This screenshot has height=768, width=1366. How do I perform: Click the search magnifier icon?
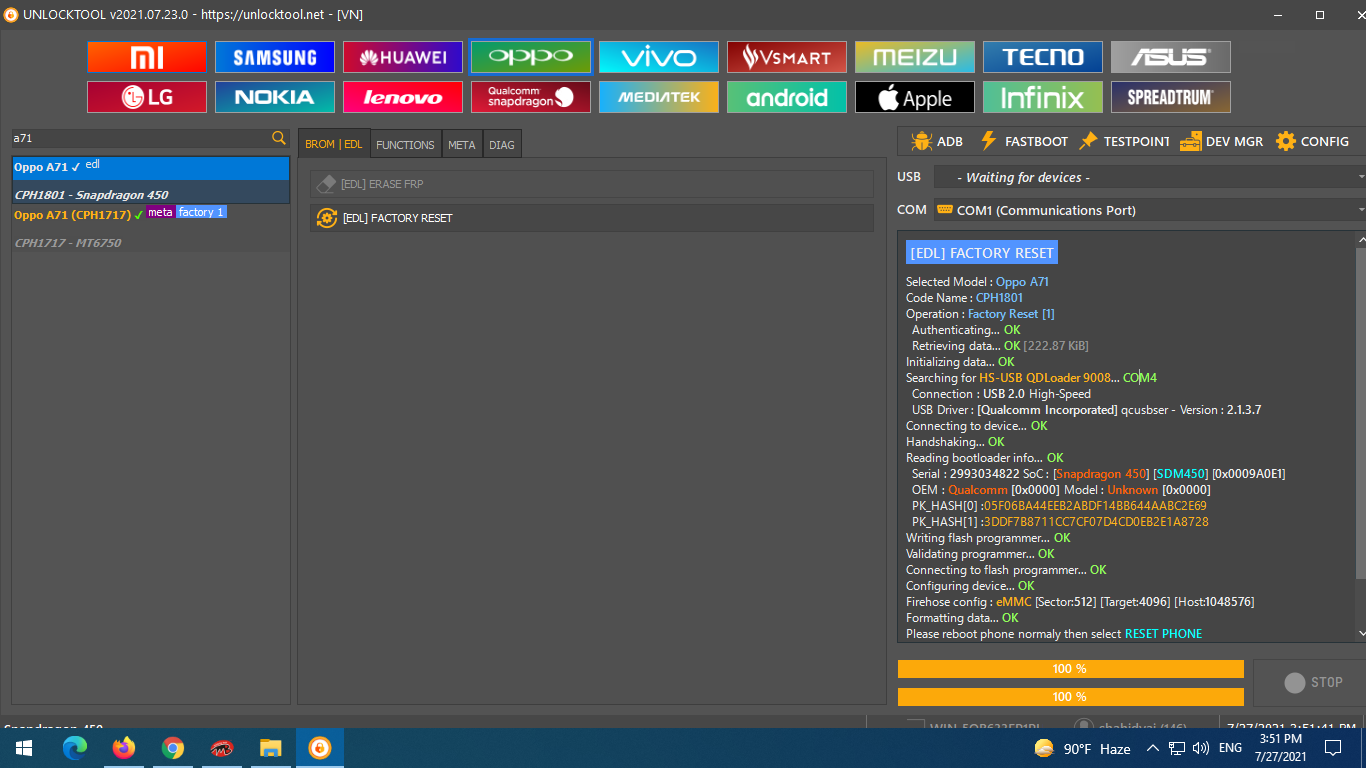coord(279,138)
